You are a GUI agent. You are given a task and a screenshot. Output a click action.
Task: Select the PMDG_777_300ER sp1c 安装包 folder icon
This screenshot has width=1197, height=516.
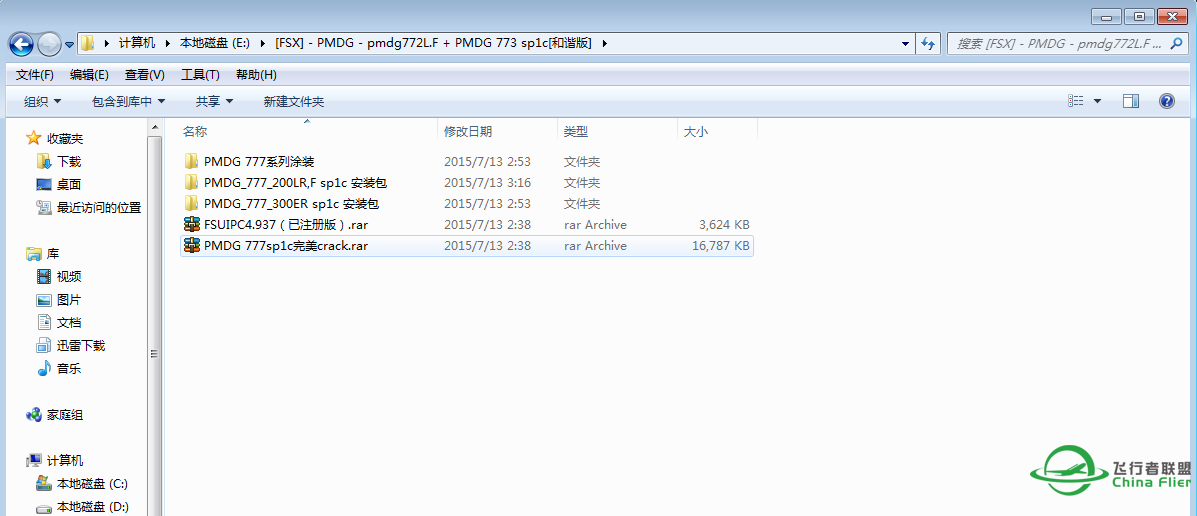[x=192, y=204]
